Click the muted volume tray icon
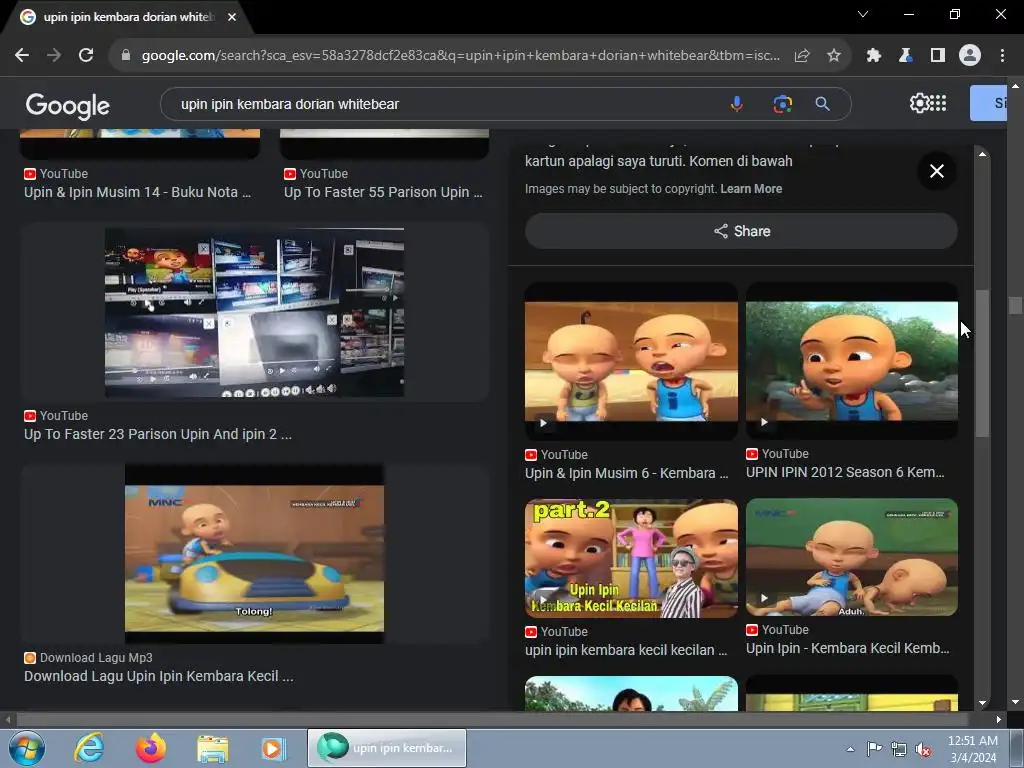 click(923, 750)
